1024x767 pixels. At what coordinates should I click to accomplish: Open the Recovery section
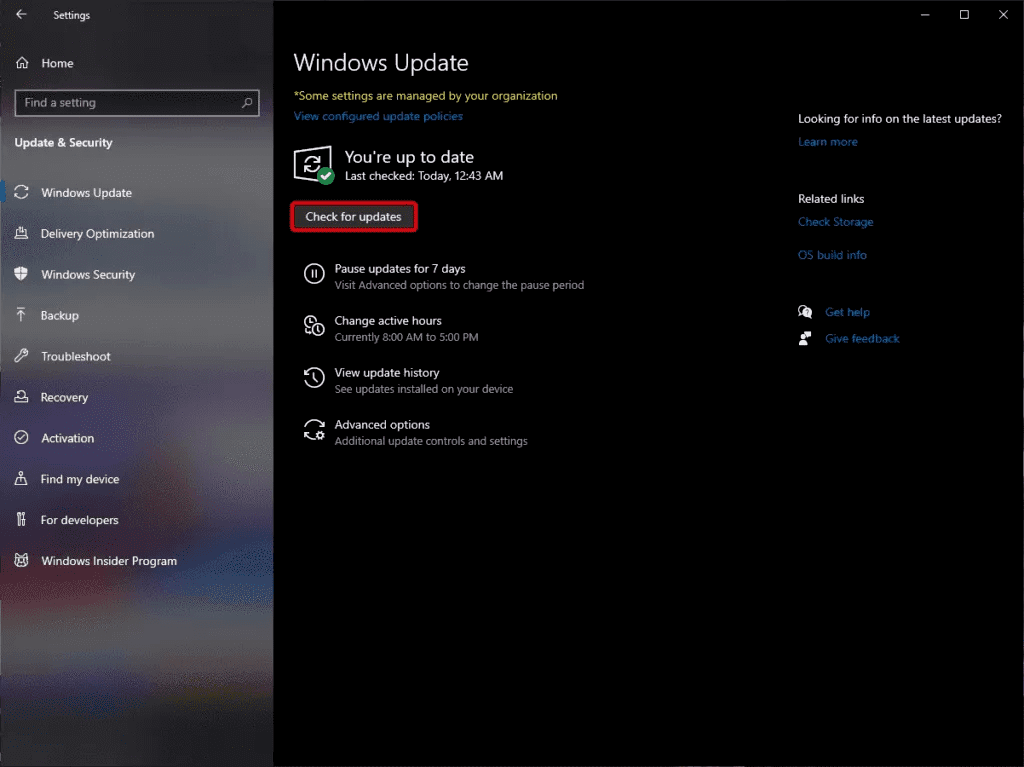coord(64,397)
